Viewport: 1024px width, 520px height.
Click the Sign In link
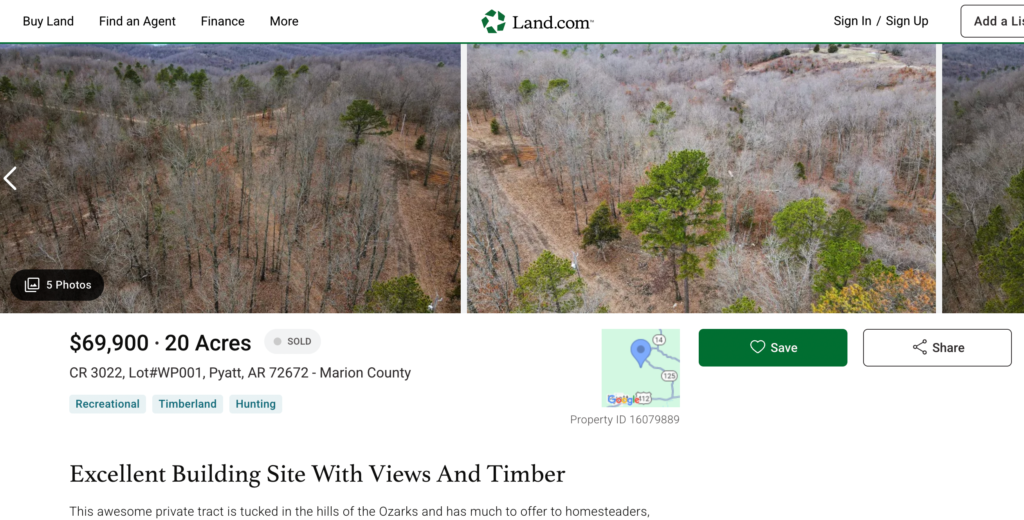852,21
